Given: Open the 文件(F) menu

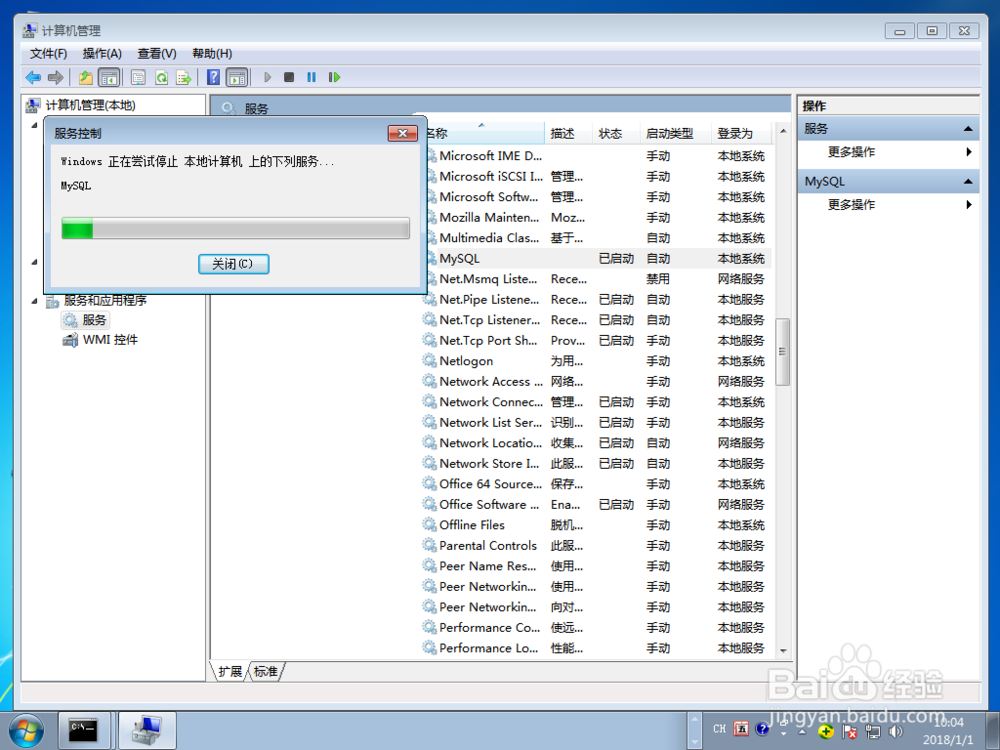Looking at the screenshot, I should click(x=48, y=54).
